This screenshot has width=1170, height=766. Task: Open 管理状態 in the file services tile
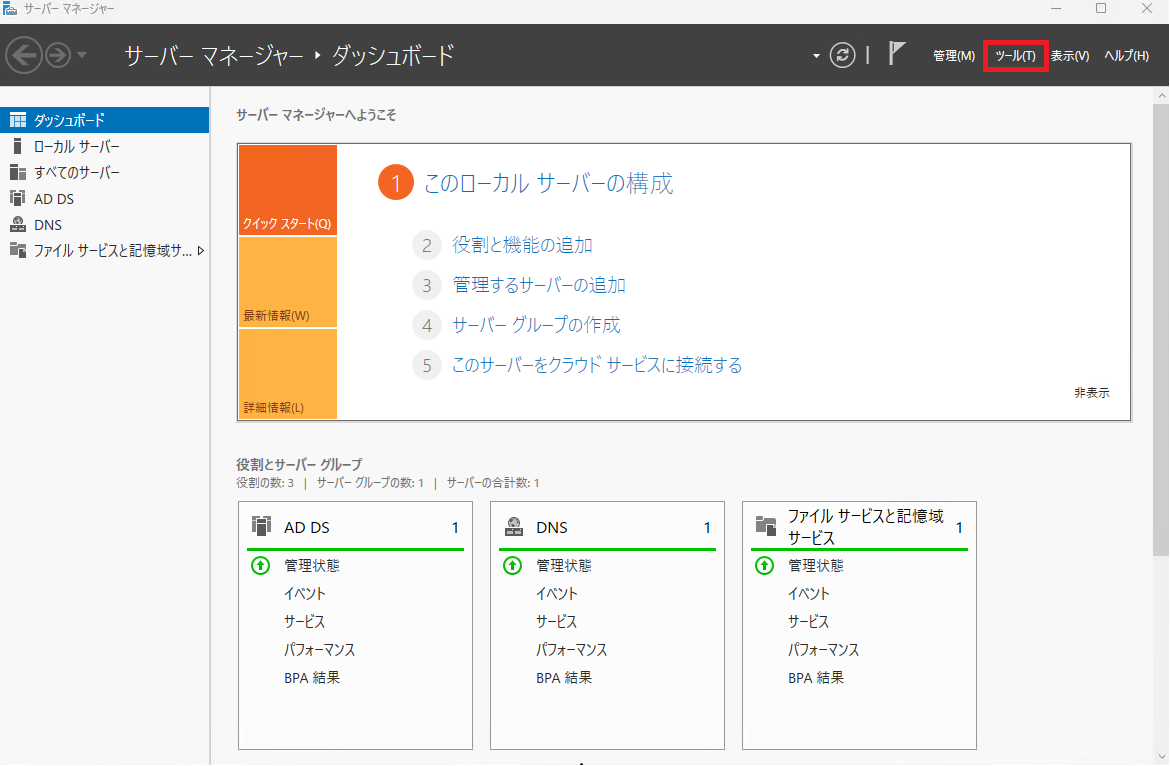coord(816,565)
